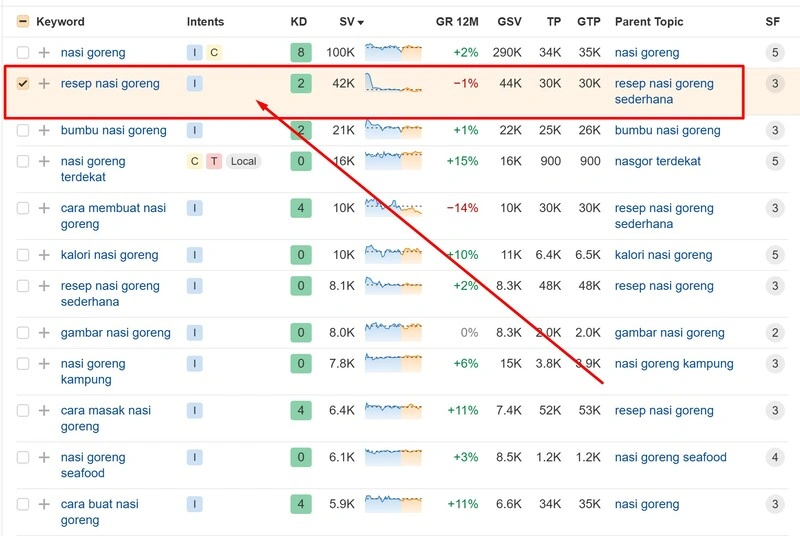
Task: Click the Keyword column header
Action: (60, 22)
